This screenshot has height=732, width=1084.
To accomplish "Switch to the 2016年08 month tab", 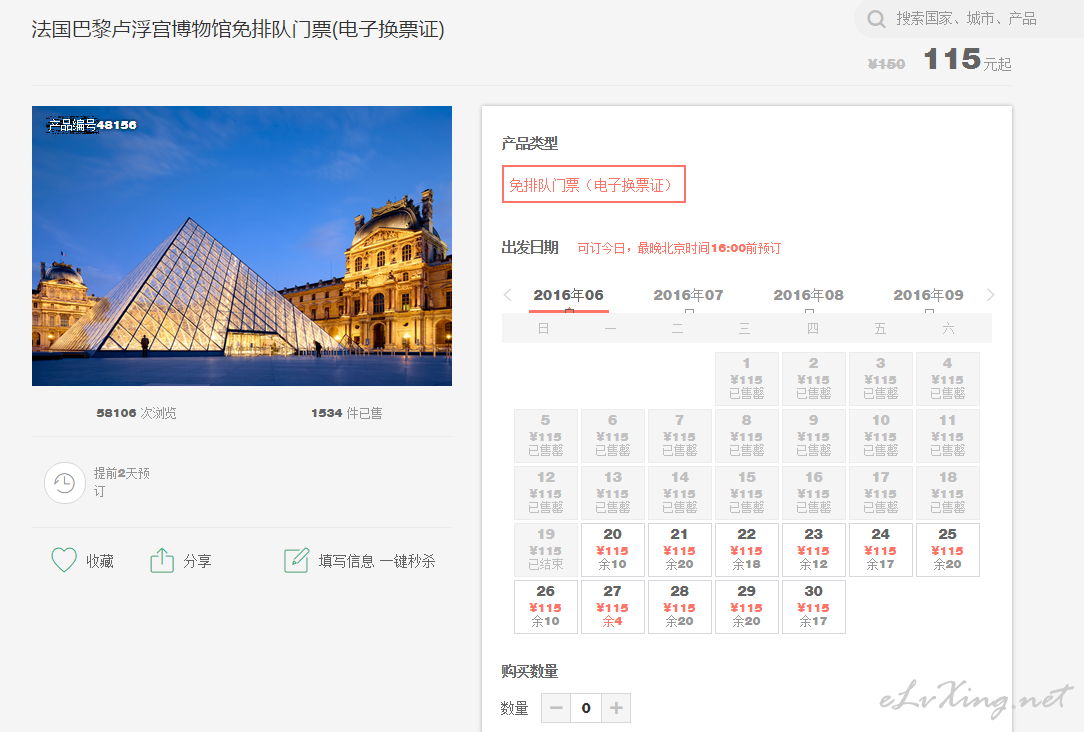I will click(x=808, y=295).
